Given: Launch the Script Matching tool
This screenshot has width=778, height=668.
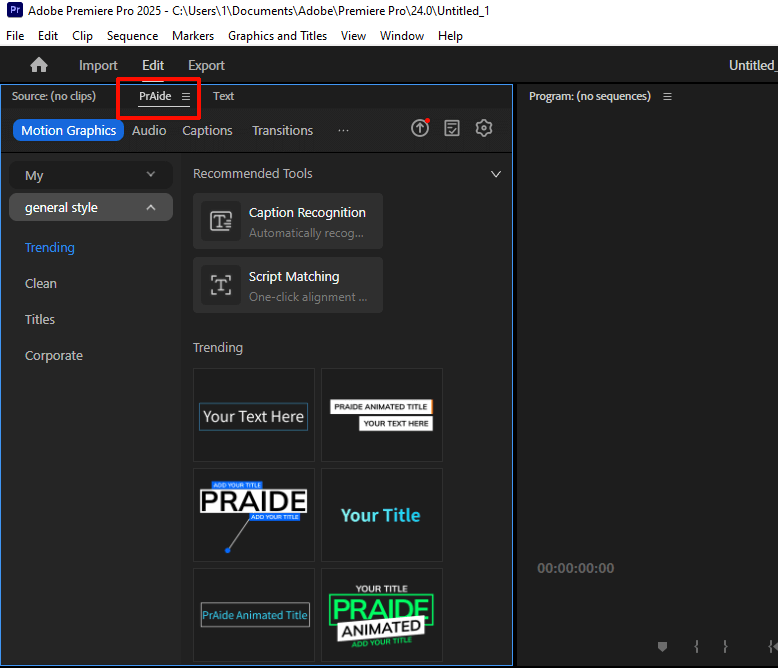Looking at the screenshot, I should coord(288,285).
